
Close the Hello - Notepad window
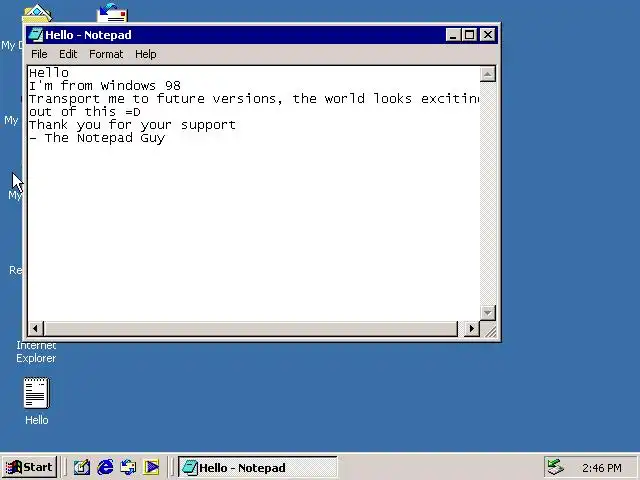488,35
